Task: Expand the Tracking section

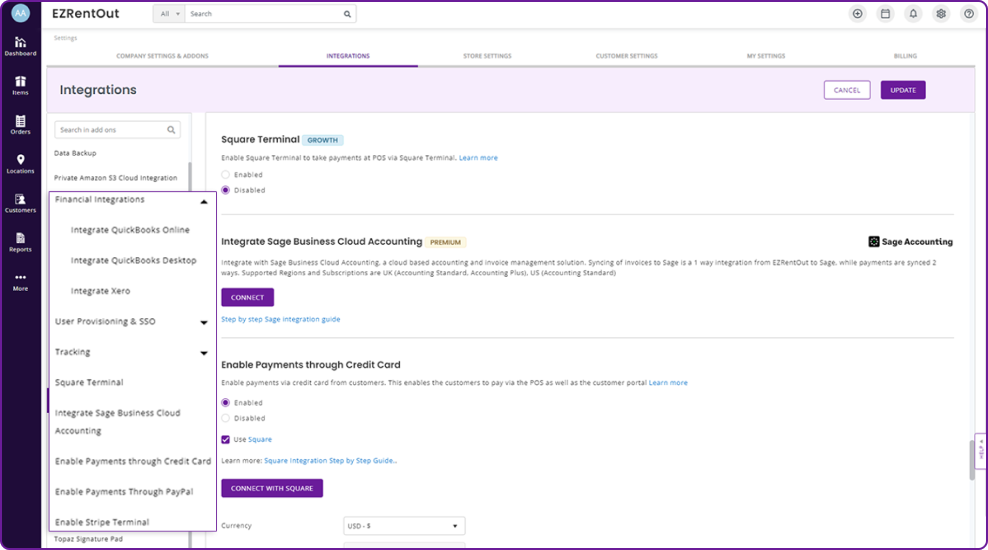Action: point(204,353)
